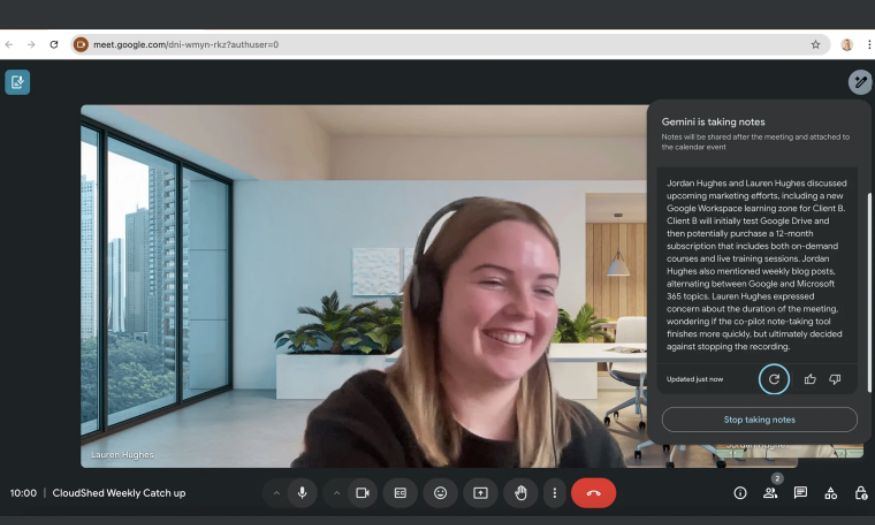Click the Gemini notes panel scrollbar
This screenshot has width=875, height=525.
click(868, 292)
